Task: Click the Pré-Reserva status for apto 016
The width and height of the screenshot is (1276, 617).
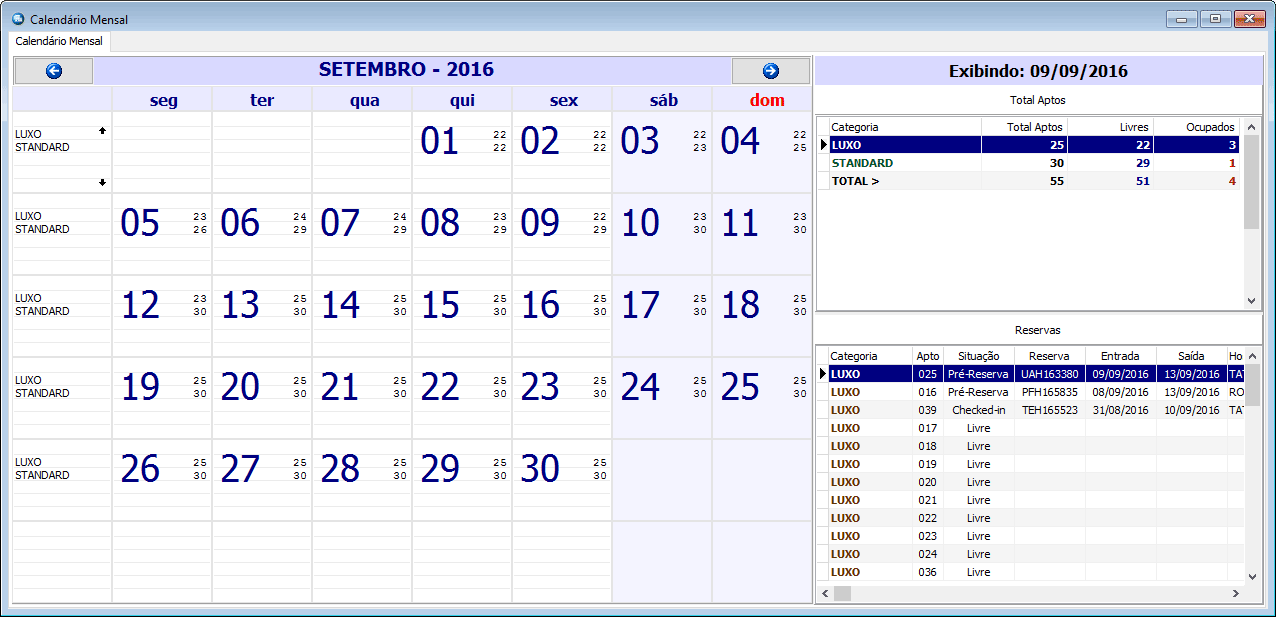Action: [x=979, y=392]
